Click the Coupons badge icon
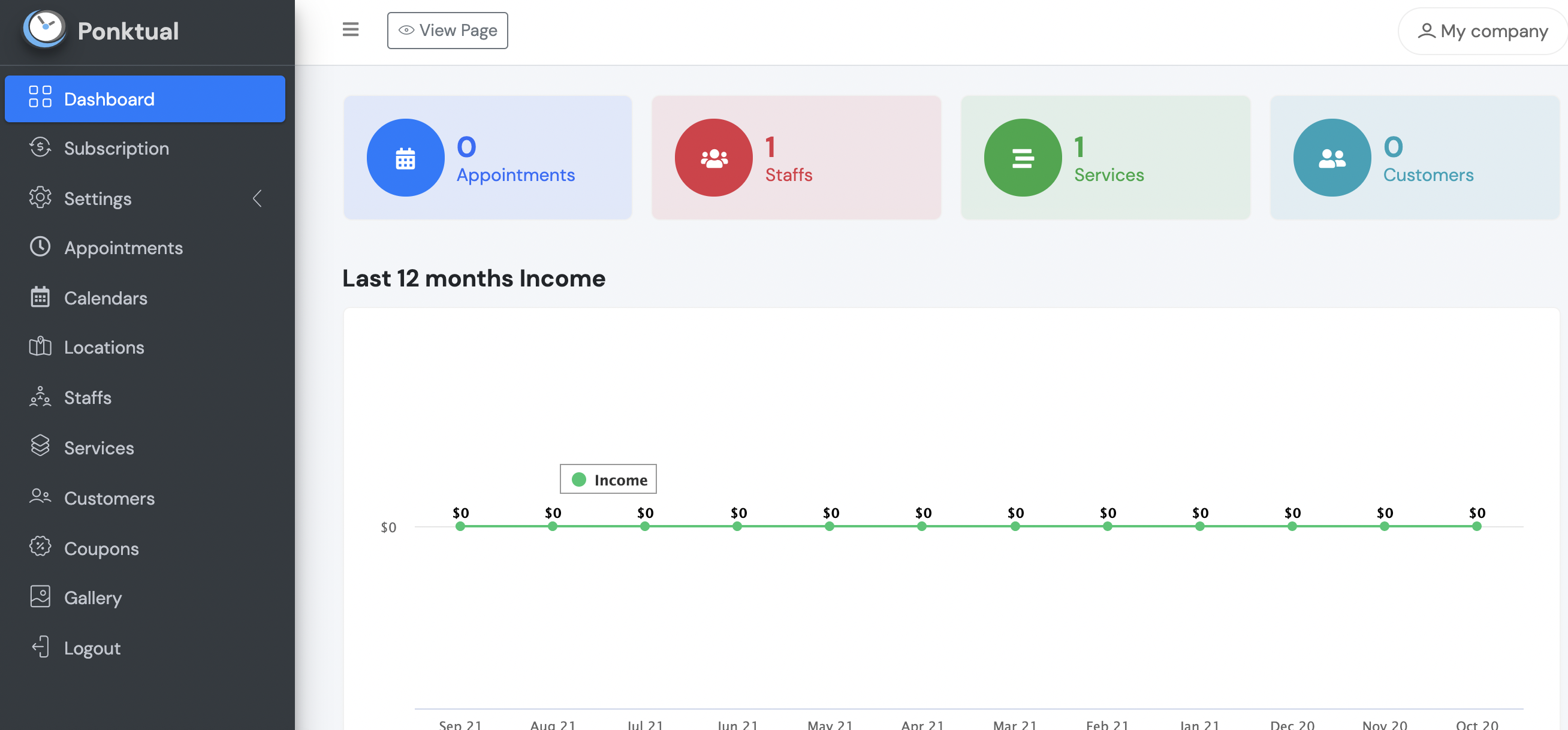Viewport: 1568px width, 730px height. [x=40, y=547]
